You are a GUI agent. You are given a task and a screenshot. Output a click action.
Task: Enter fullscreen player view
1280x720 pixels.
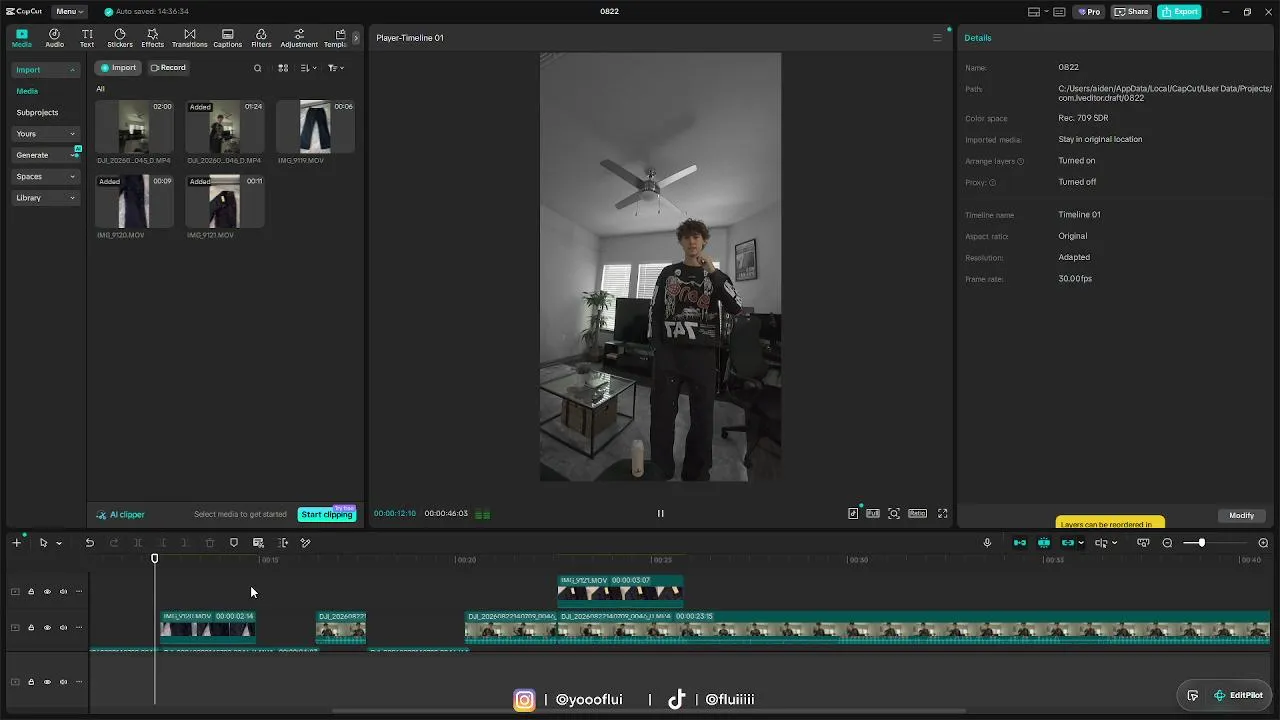[x=942, y=513]
